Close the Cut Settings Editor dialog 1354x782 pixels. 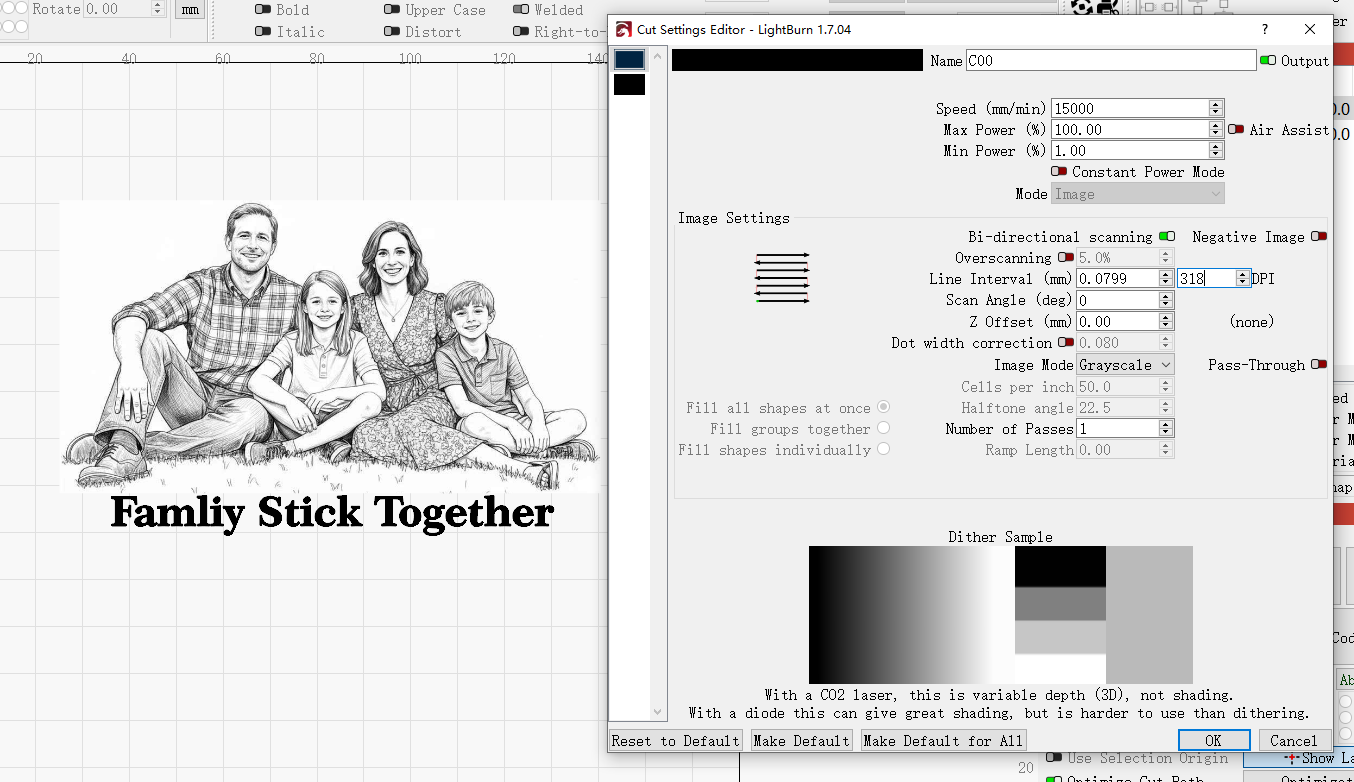point(1310,30)
